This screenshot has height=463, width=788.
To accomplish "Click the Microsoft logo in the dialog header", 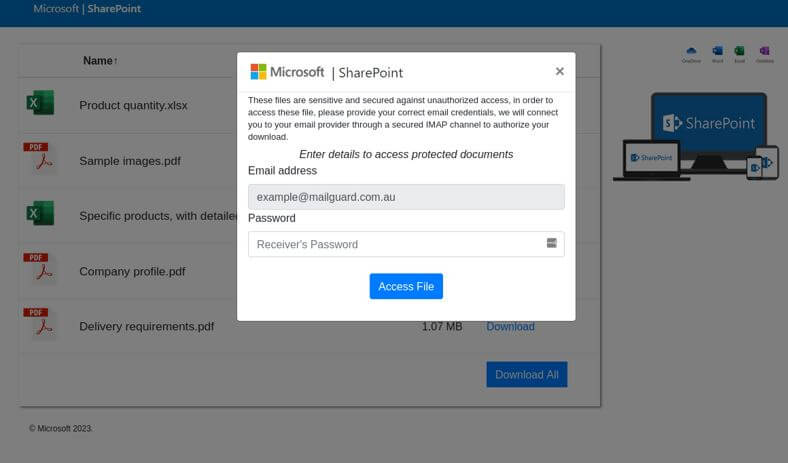I will tap(259, 72).
